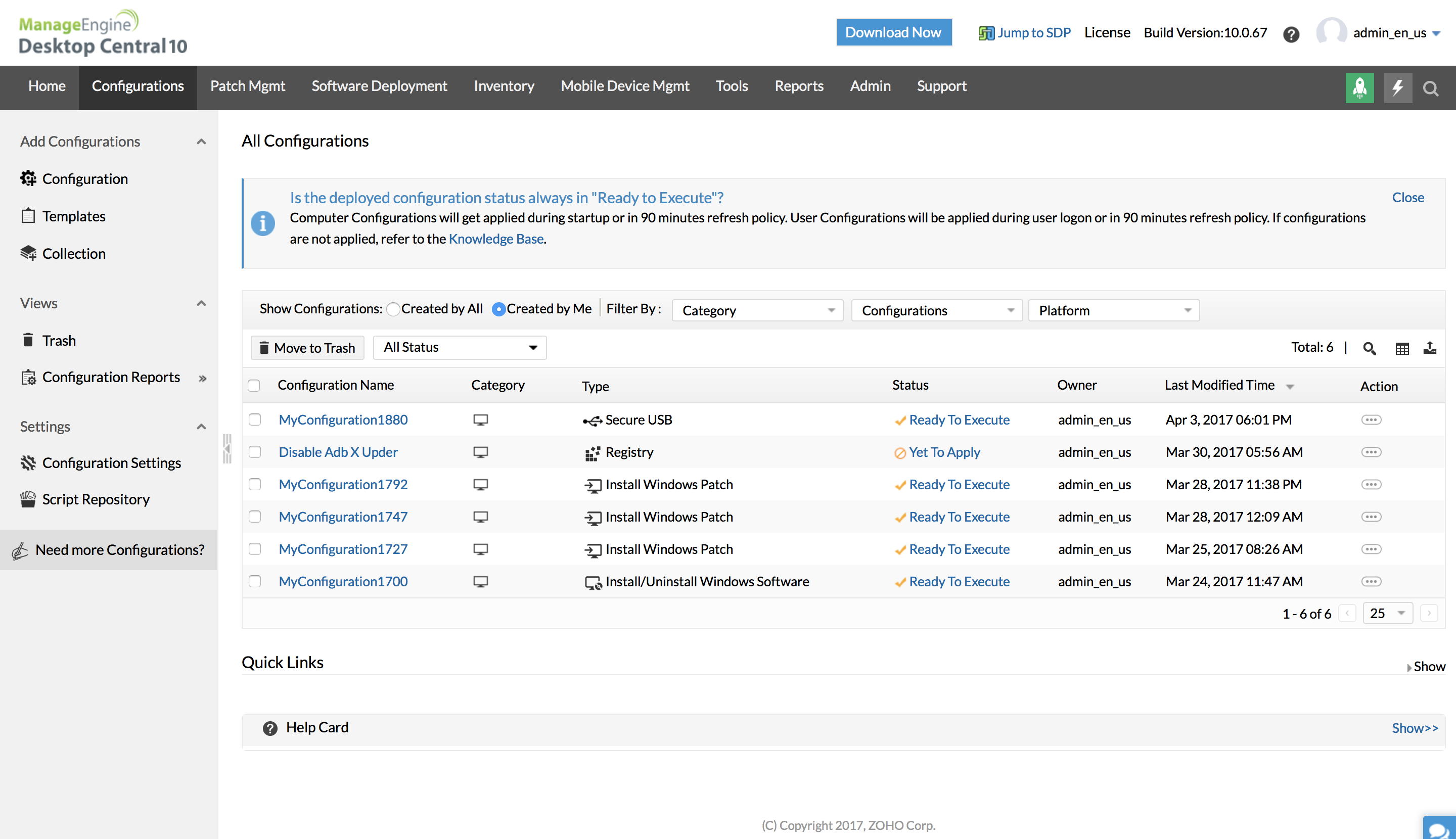The width and height of the screenshot is (1456, 839).
Task: Click the Move to Trash button
Action: pyautogui.click(x=307, y=348)
